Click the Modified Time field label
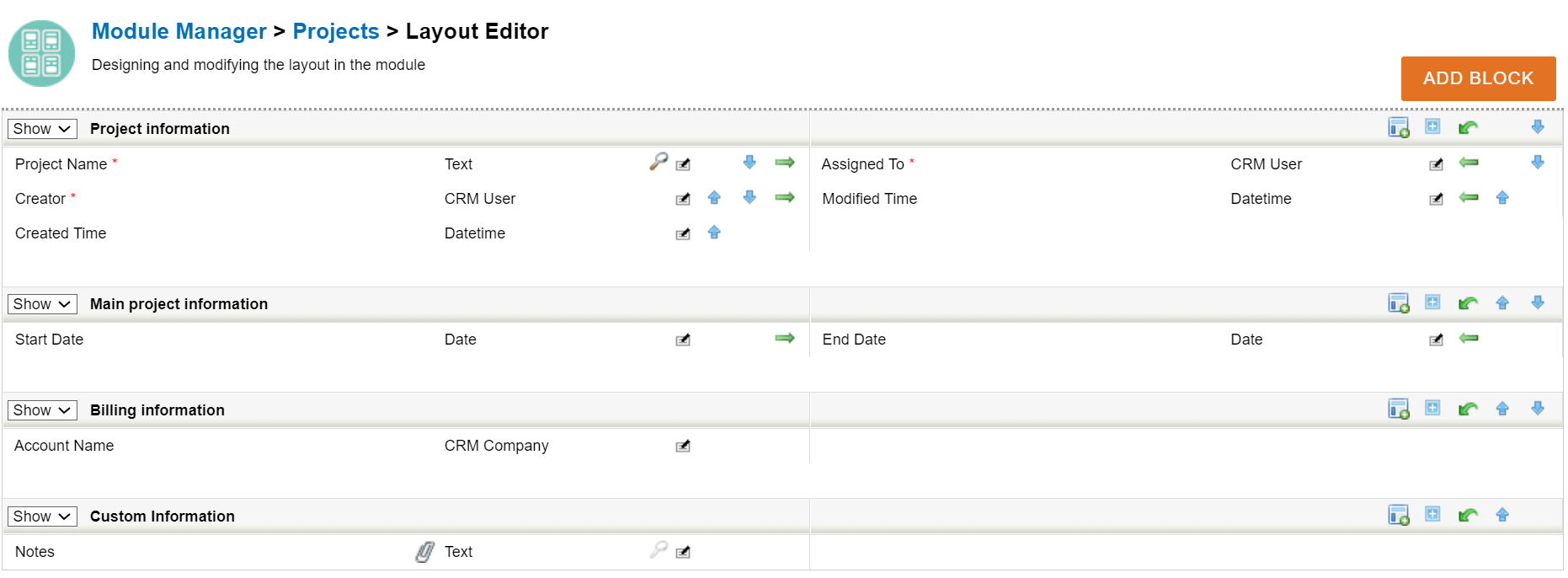This screenshot has height=578, width=1568. [869, 199]
